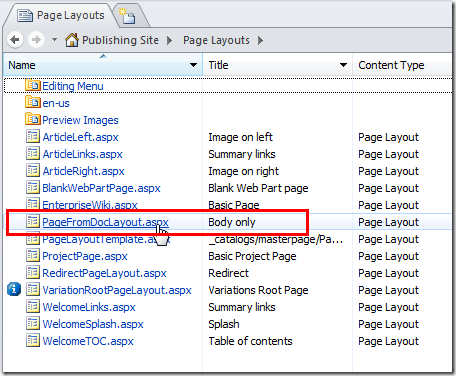Click the Preview Images folder icon
Image resolution: width=456 pixels, height=376 pixels.
click(x=33, y=119)
